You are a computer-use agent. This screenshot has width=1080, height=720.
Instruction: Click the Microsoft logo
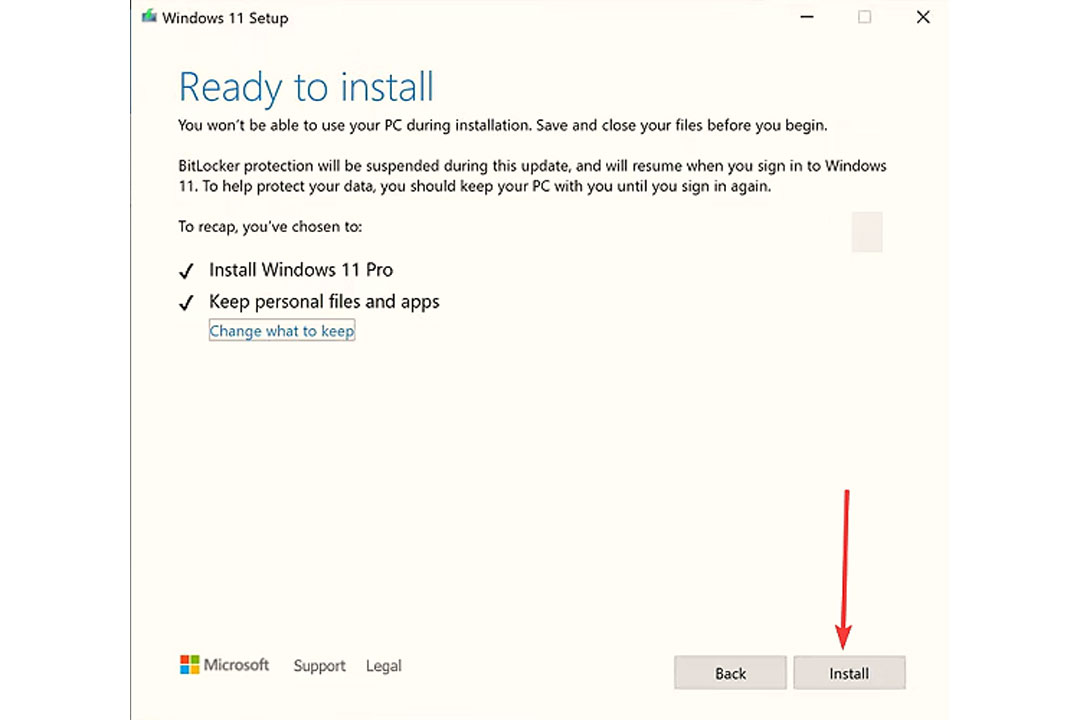[225, 665]
